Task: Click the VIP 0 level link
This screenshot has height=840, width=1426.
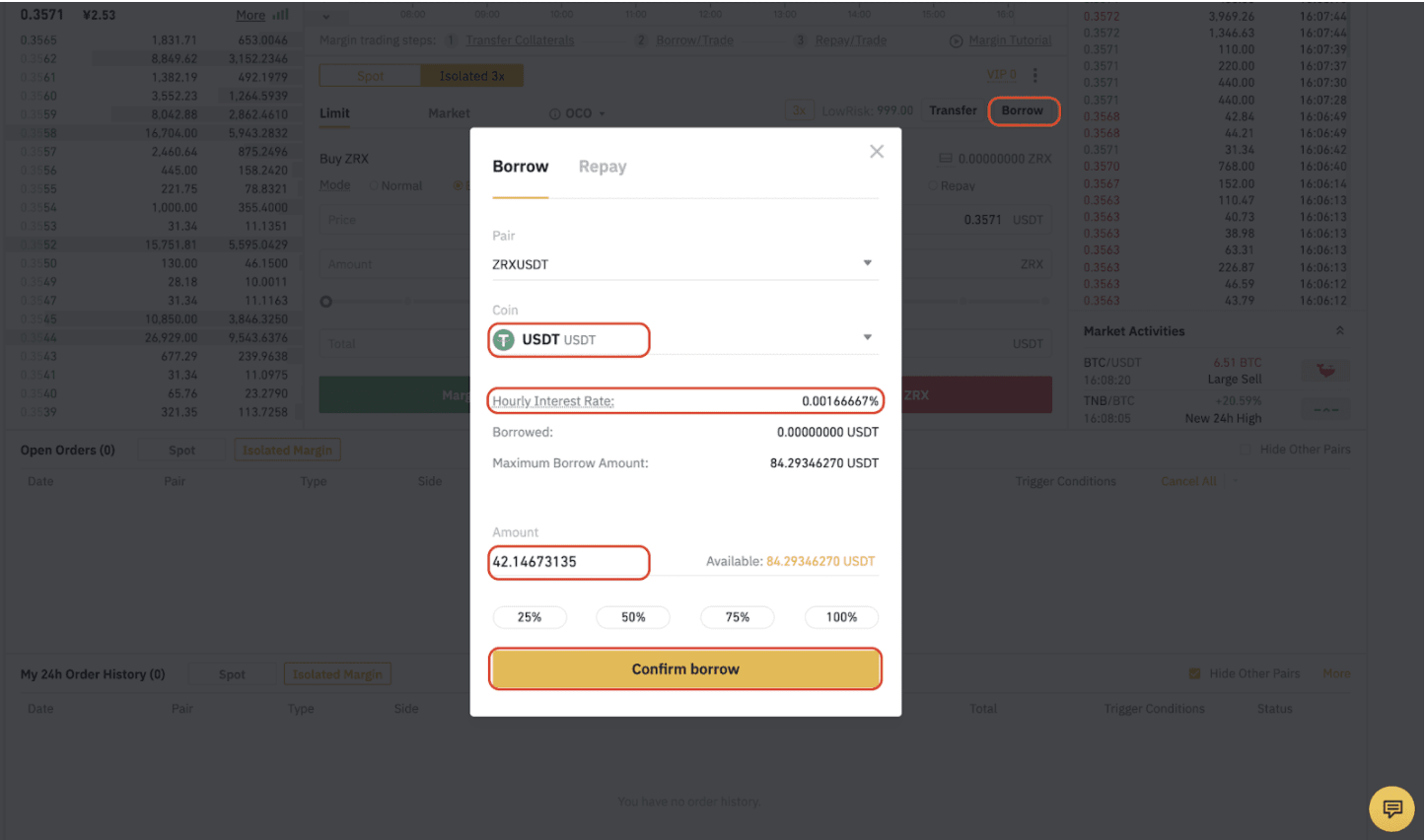Action: pyautogui.click(x=1001, y=75)
